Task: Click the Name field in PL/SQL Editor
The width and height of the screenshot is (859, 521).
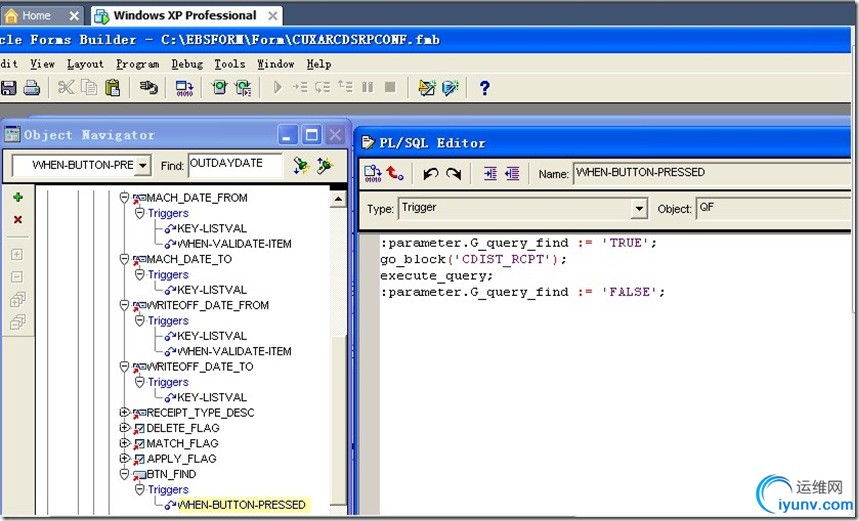Action: tap(712, 173)
